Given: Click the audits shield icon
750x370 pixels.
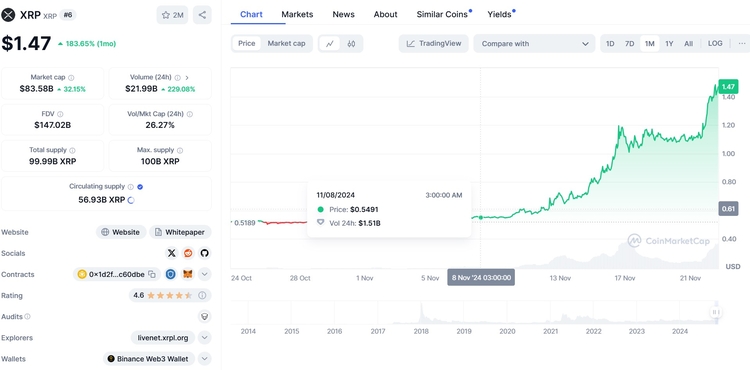Looking at the screenshot, I should pos(205,316).
